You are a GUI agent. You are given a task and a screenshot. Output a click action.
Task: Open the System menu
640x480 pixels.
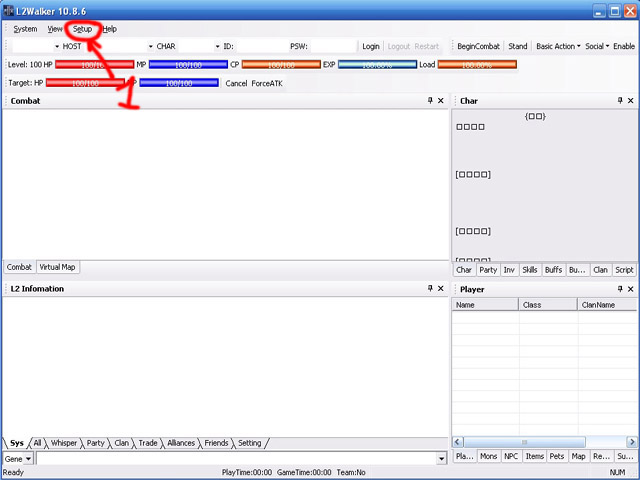click(x=25, y=29)
